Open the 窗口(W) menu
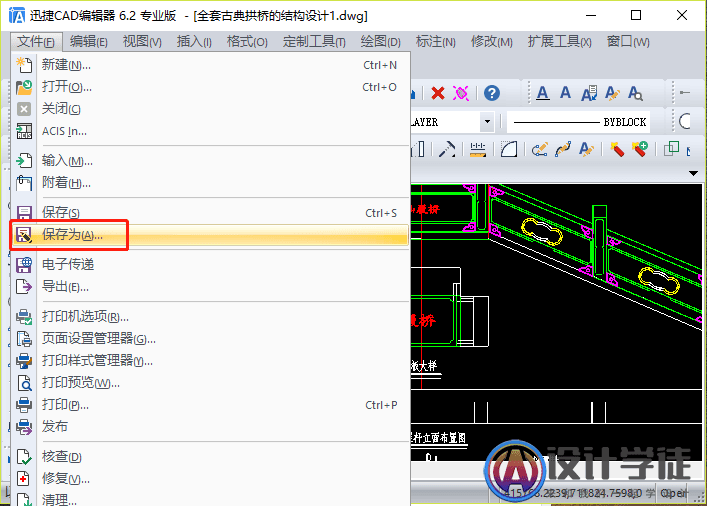Image resolution: width=707 pixels, height=506 pixels. tap(628, 42)
